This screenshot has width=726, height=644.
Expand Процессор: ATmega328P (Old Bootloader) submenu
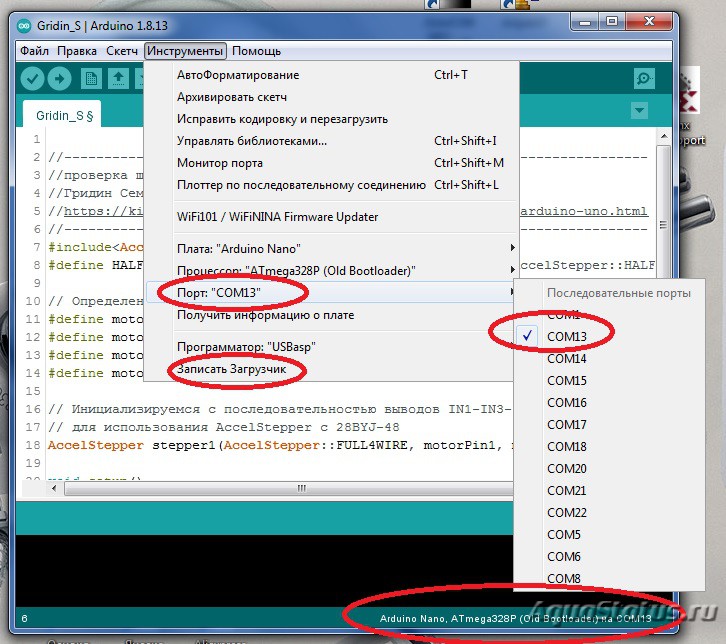click(x=330, y=270)
